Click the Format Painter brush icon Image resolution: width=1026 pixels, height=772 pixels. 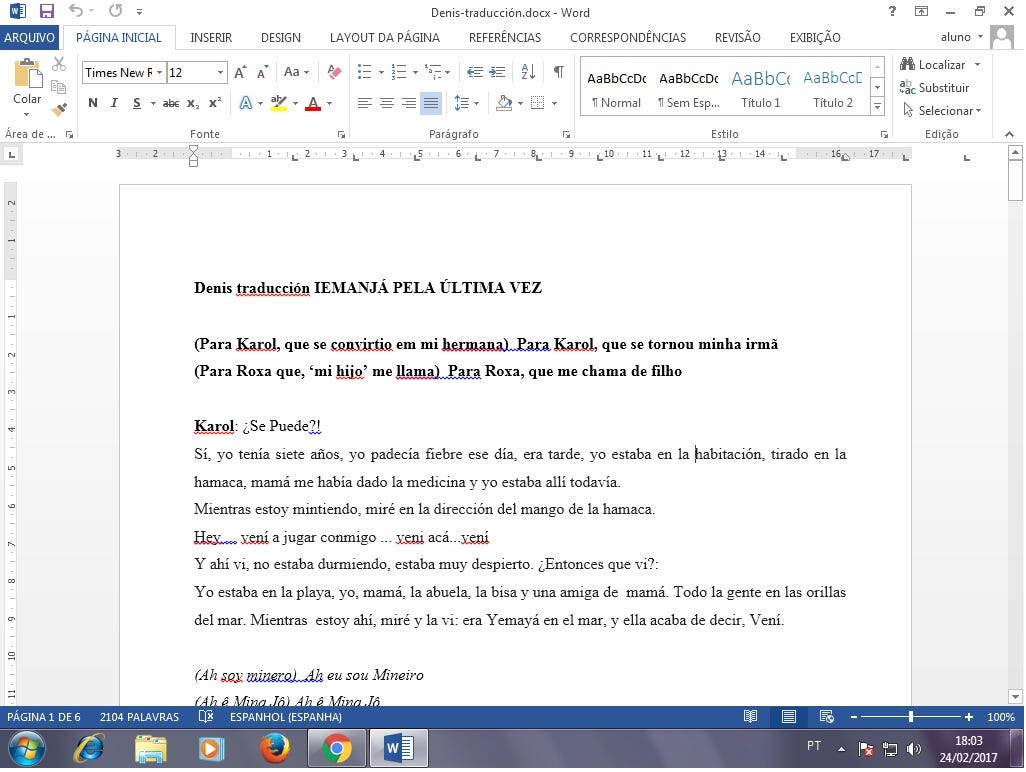coord(59,109)
